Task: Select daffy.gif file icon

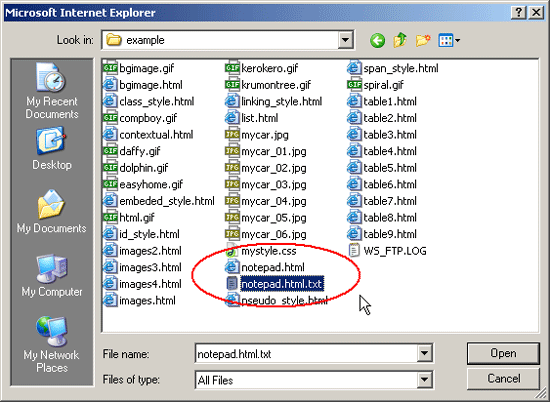Action: tap(110, 151)
